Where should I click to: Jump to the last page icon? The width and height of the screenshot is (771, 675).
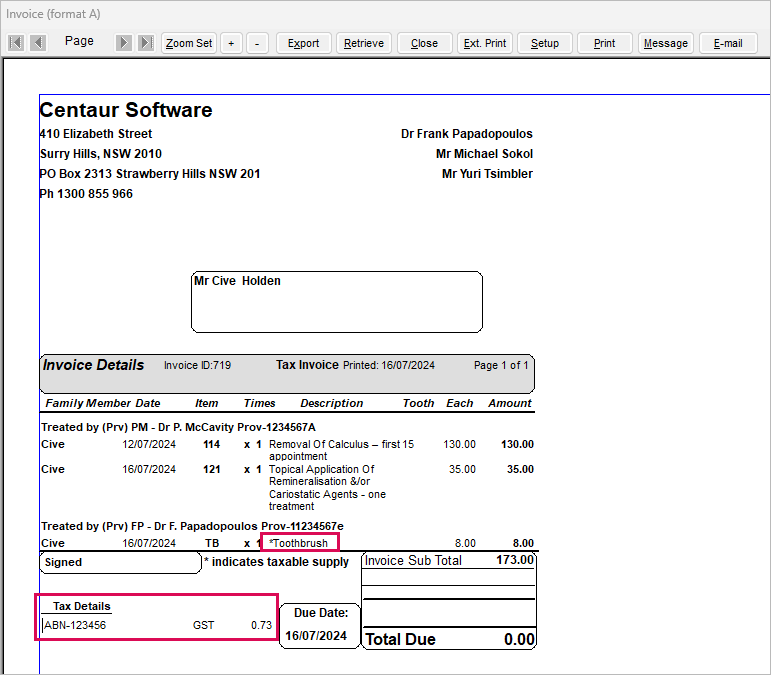coord(146,43)
